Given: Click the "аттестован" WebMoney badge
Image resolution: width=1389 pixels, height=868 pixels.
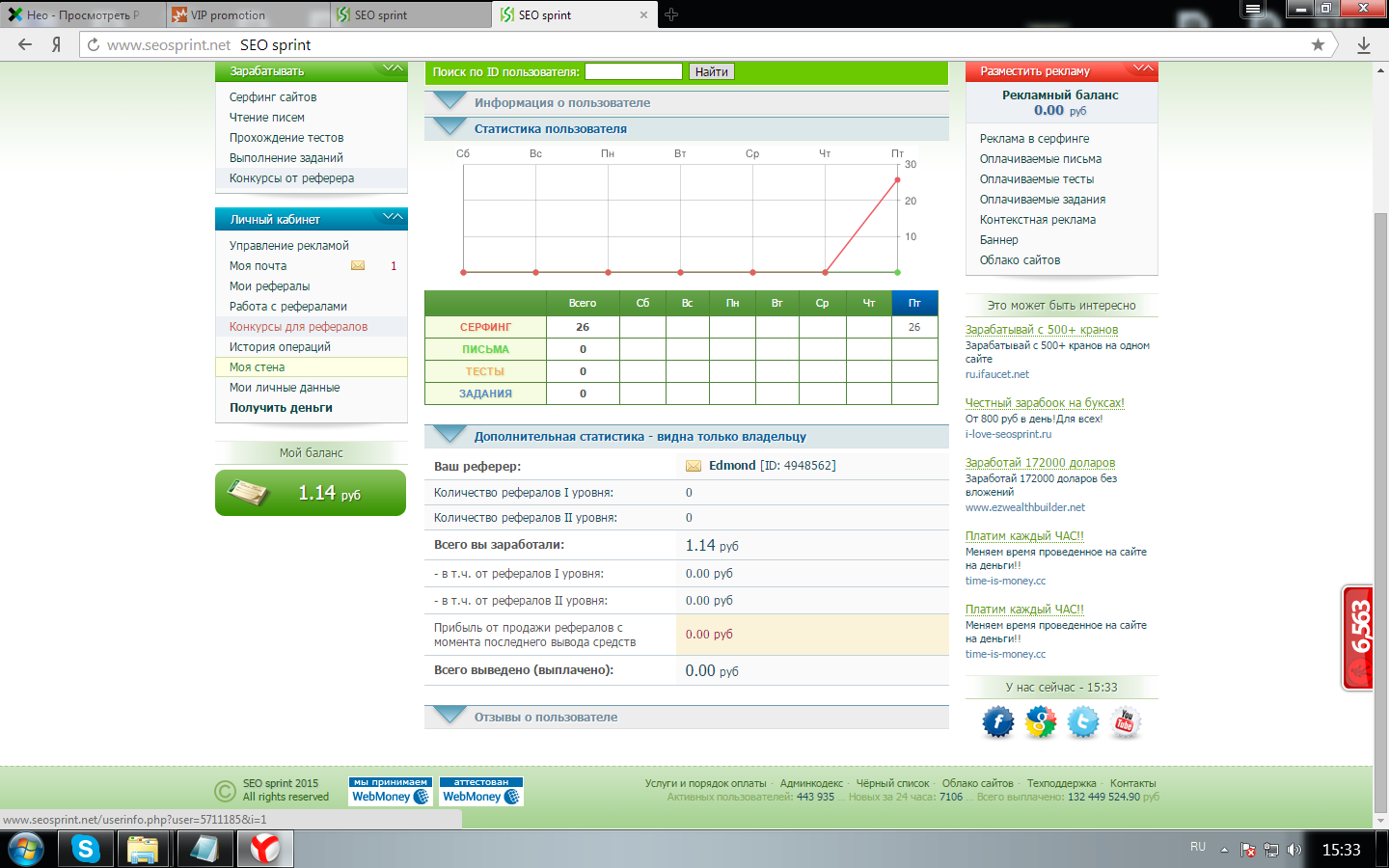Looking at the screenshot, I should click(481, 791).
